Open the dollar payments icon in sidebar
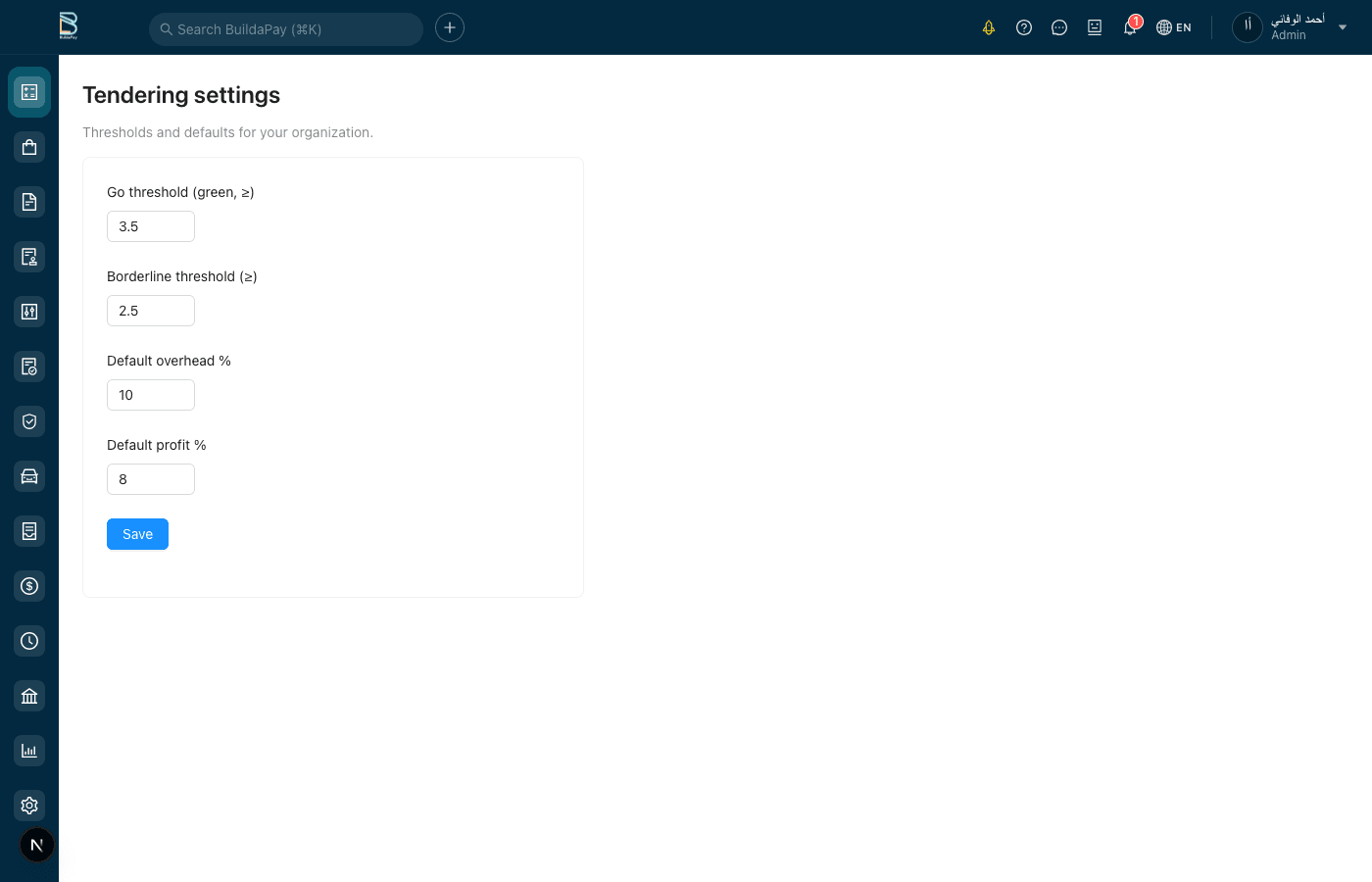The width and height of the screenshot is (1372, 882). point(29,585)
